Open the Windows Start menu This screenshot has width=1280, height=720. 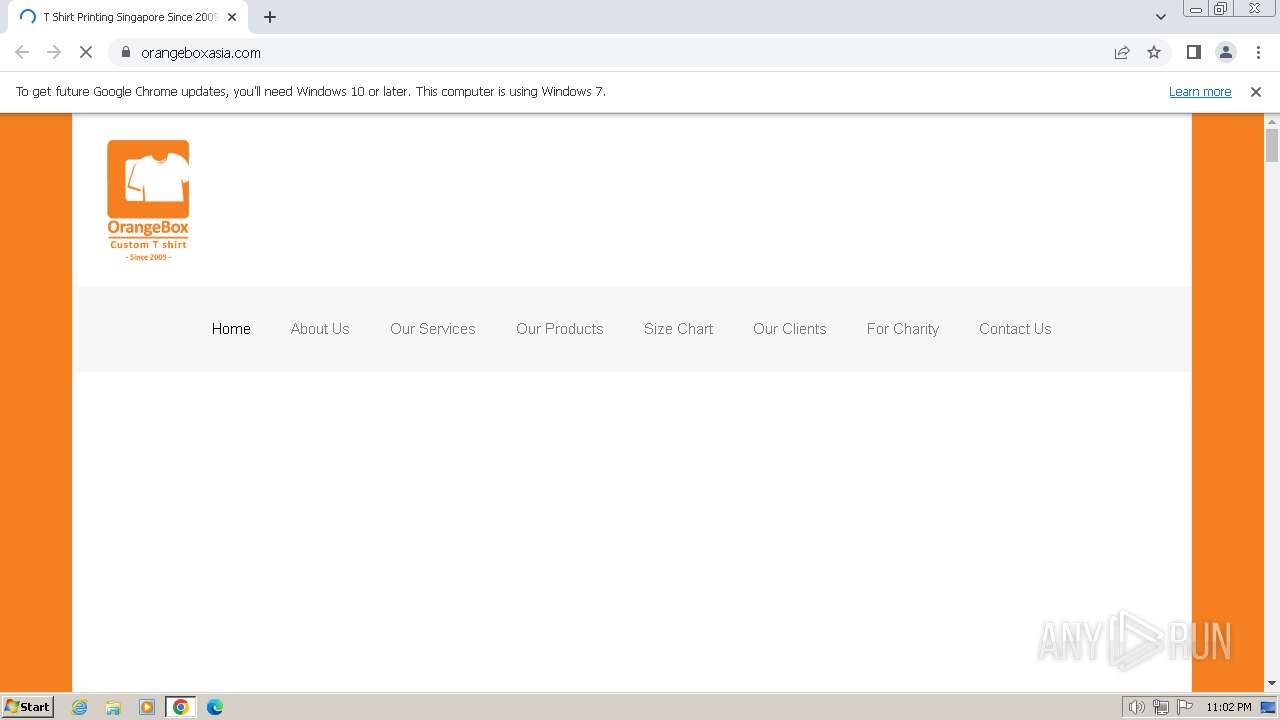pos(28,706)
